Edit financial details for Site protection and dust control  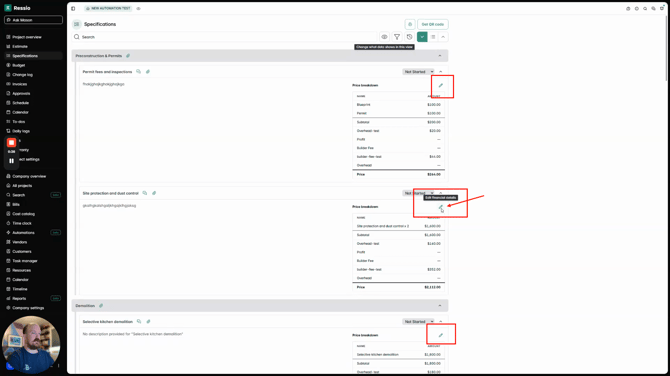click(x=441, y=207)
